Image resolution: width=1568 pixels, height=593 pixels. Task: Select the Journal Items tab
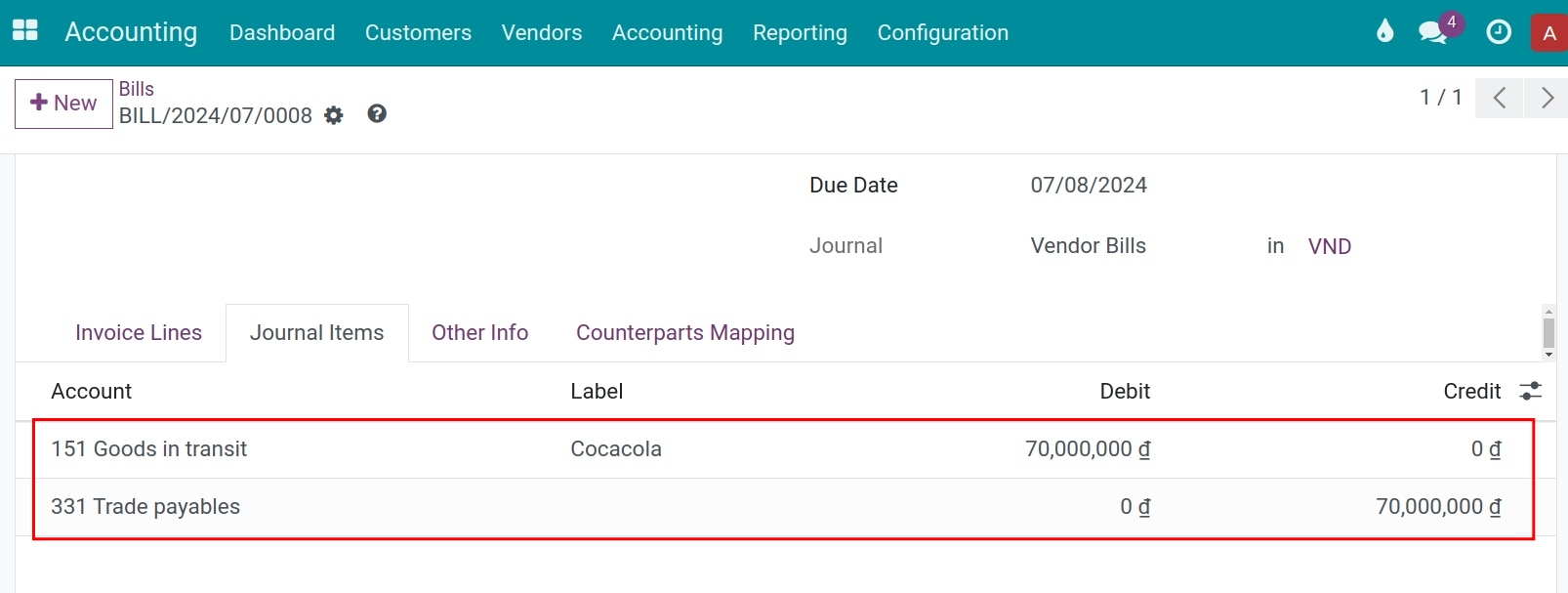click(317, 333)
